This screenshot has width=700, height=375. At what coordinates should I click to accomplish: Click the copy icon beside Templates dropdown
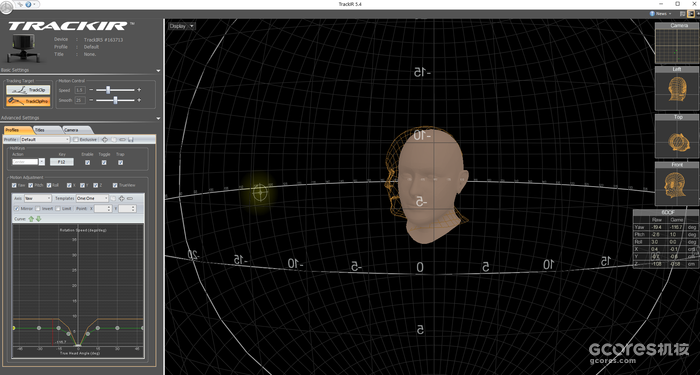(x=113, y=198)
